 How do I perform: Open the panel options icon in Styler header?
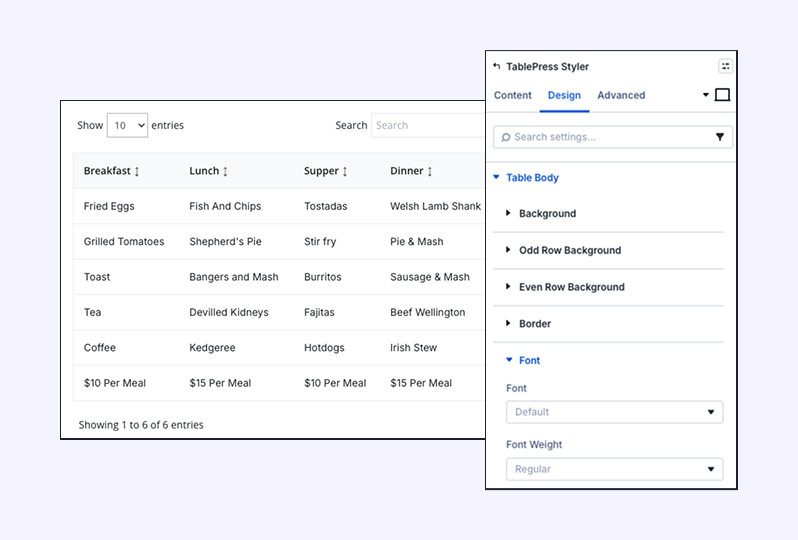point(725,66)
